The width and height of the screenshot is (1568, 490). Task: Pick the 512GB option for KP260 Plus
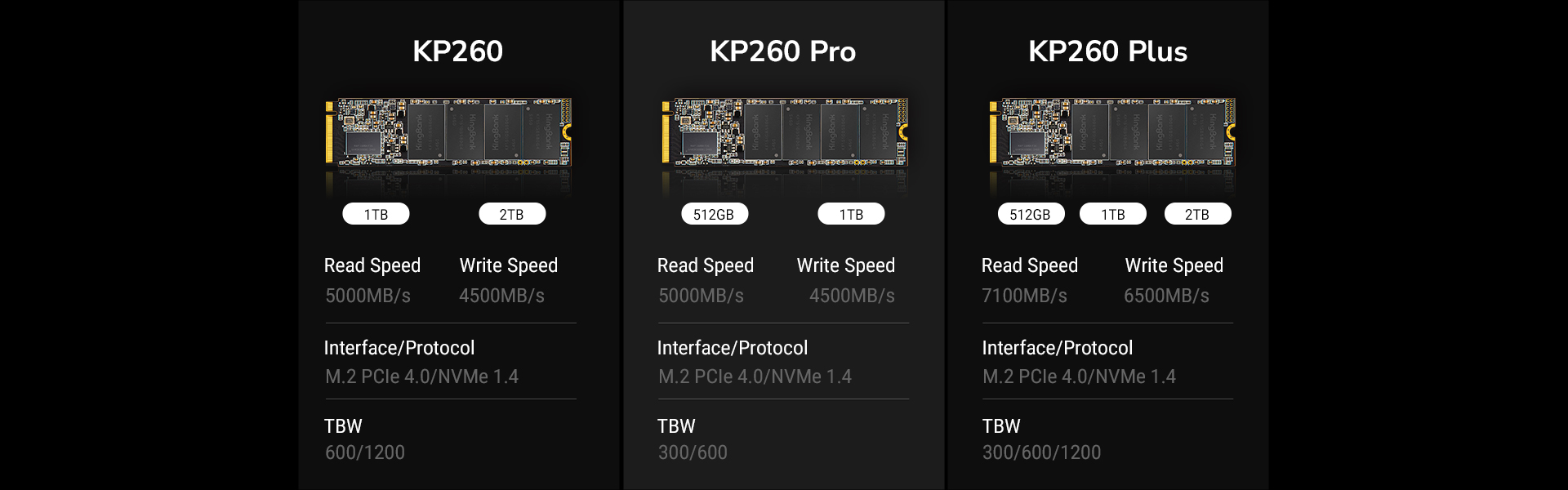pos(1031,214)
